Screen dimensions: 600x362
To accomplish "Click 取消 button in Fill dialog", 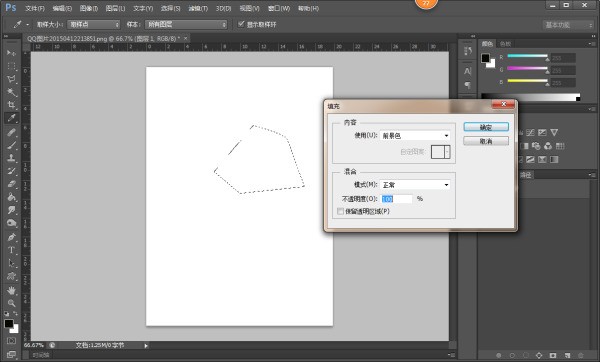I will (x=486, y=141).
